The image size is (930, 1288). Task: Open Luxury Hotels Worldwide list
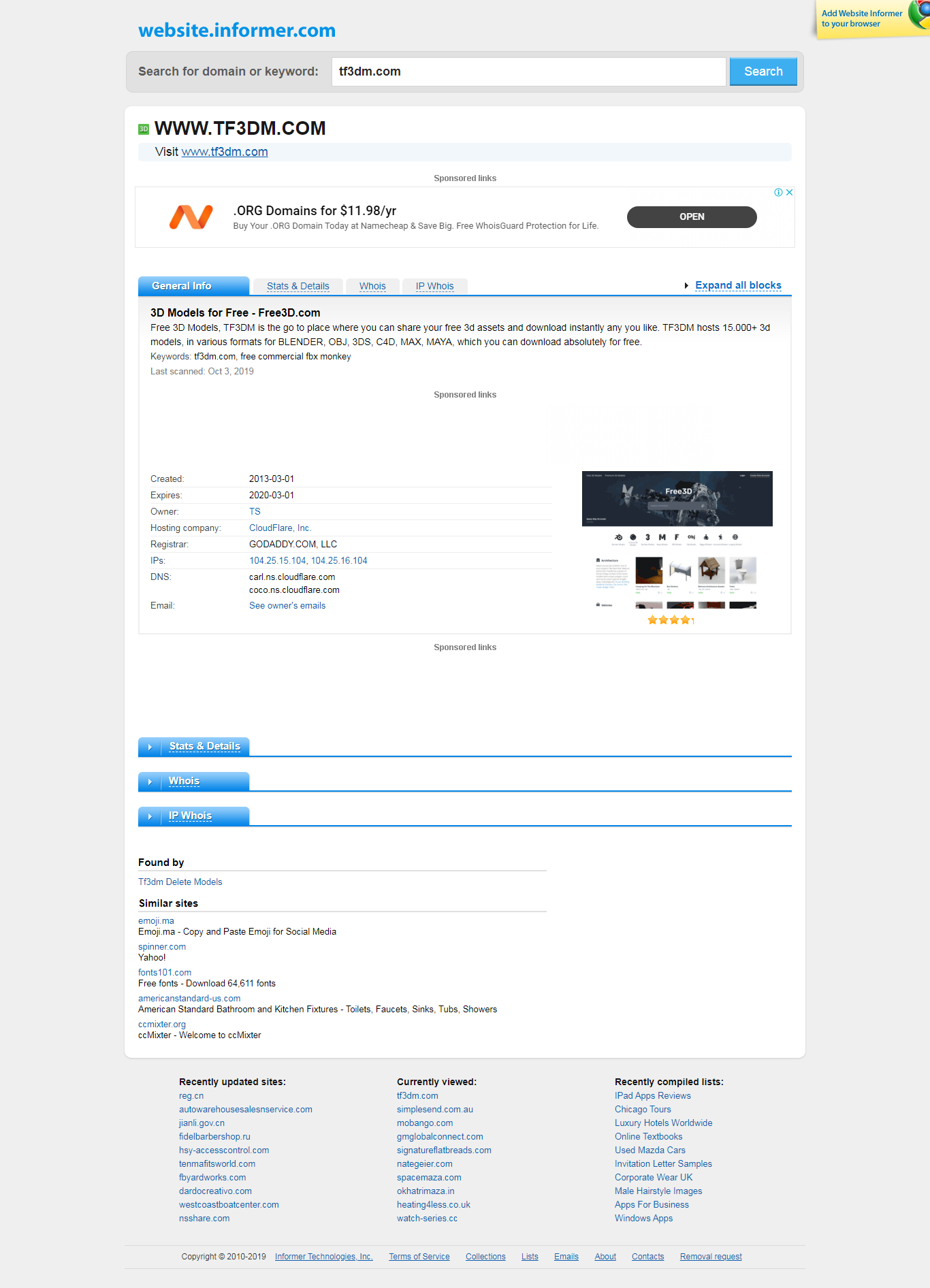click(663, 1123)
